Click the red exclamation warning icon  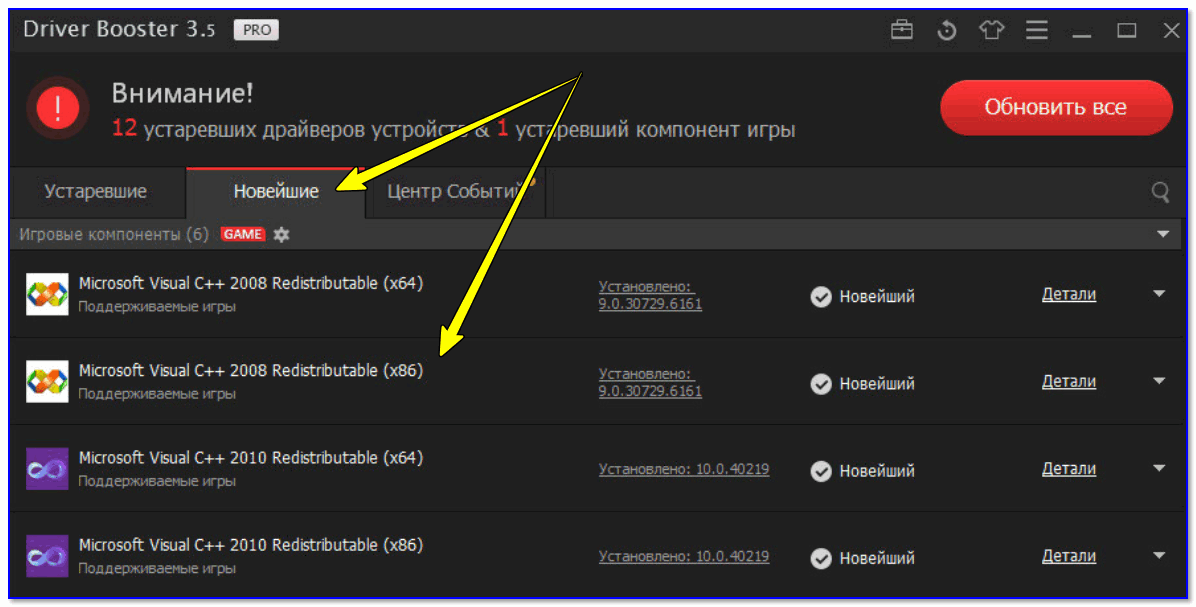click(58, 108)
